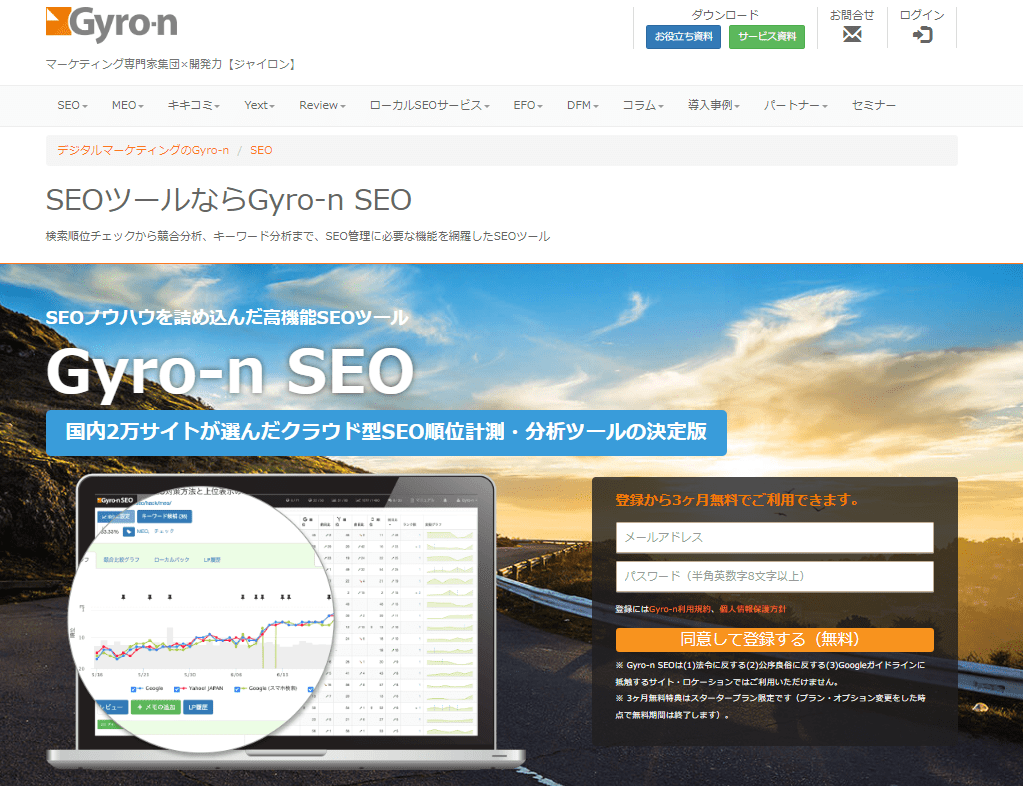1023x786 pixels.
Task: Go to セミナー page
Action: pos(873,106)
